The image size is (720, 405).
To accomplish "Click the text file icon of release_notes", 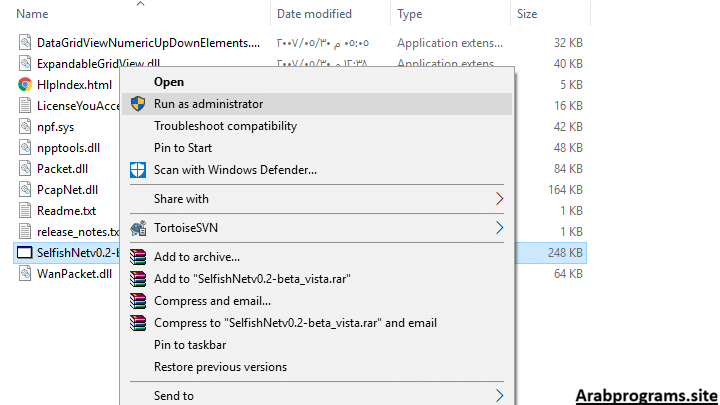I will 25,231.
